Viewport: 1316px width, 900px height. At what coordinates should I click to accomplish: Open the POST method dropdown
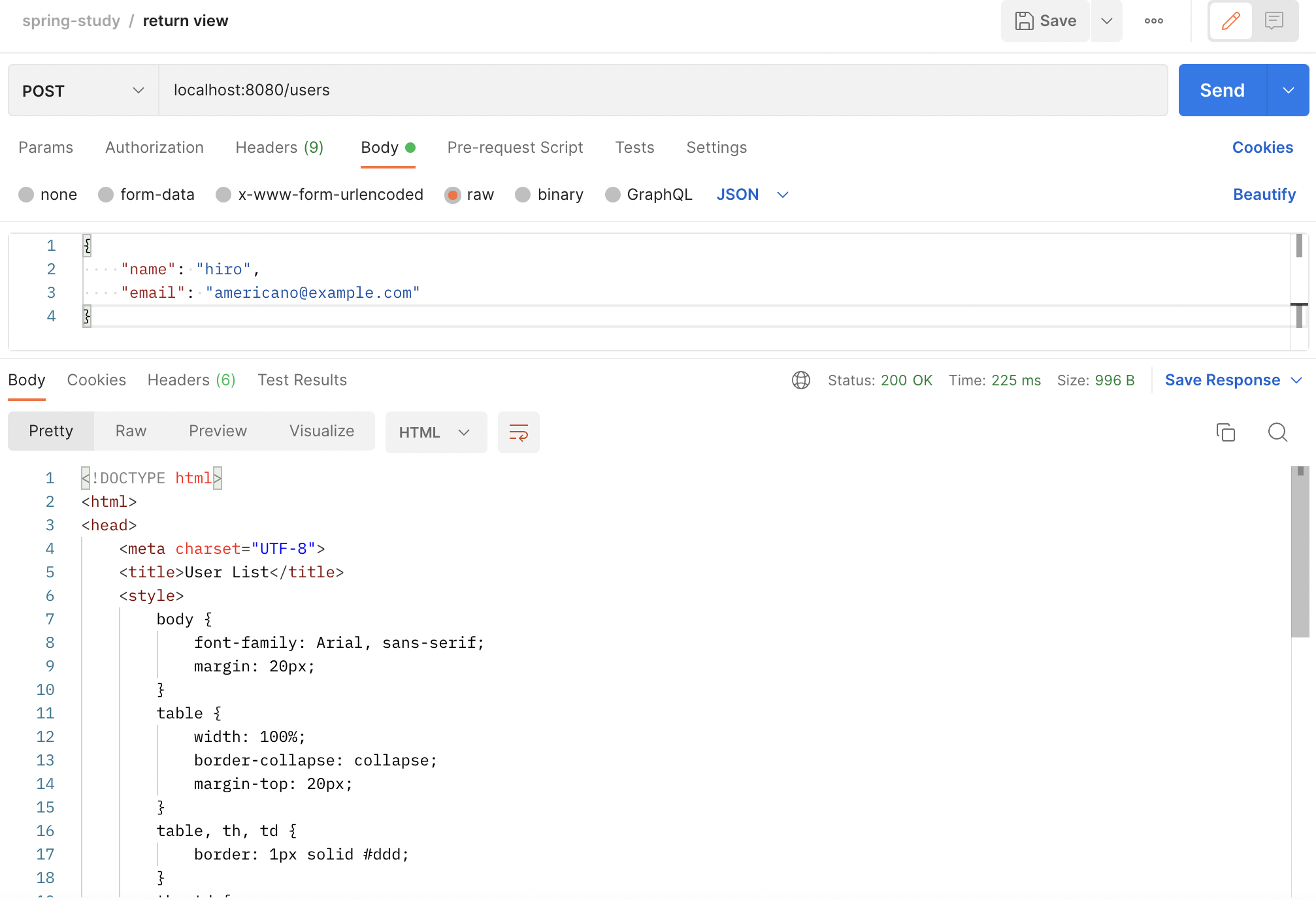point(83,91)
